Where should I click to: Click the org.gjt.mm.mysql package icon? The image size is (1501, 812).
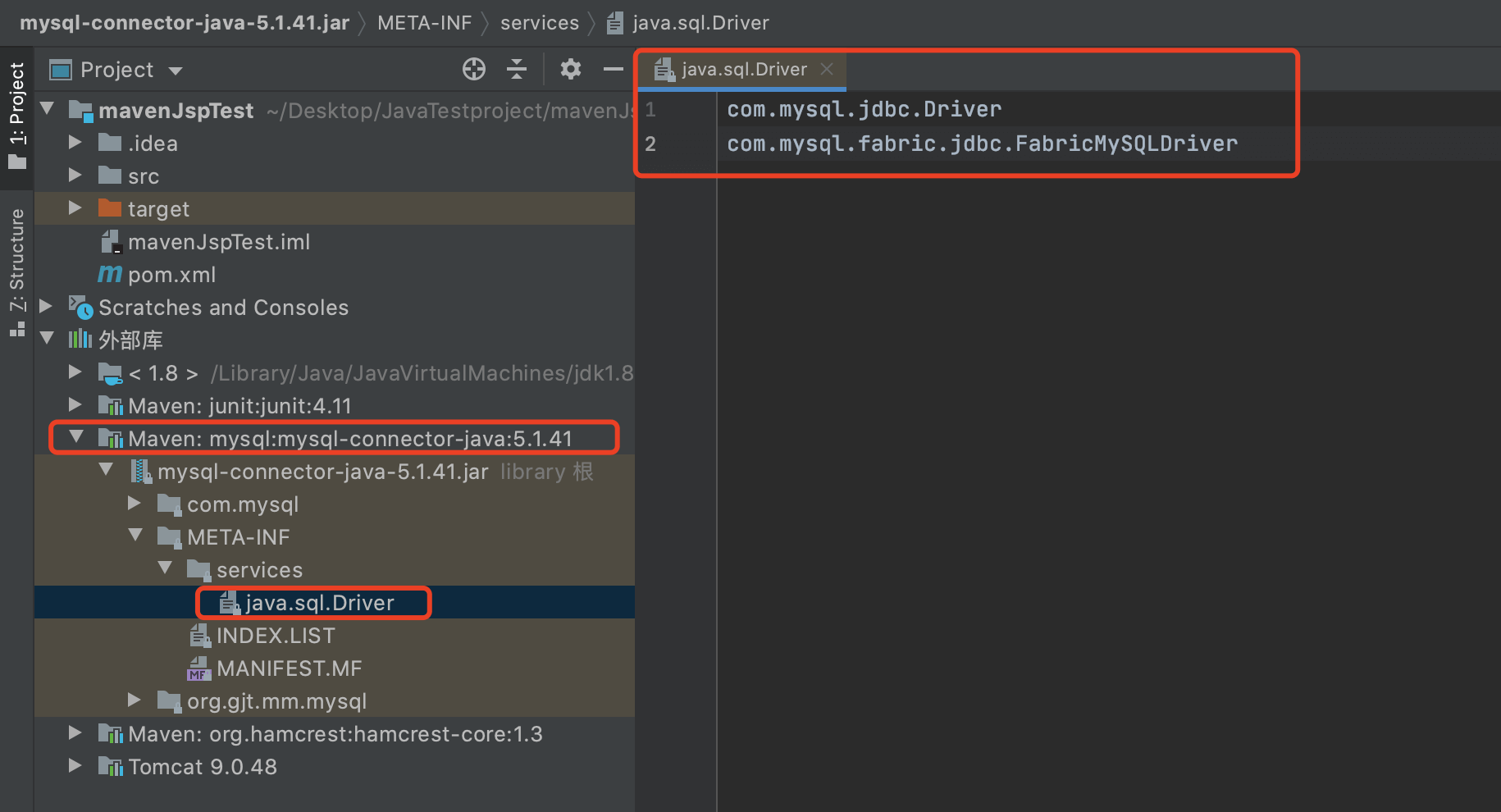click(x=169, y=700)
